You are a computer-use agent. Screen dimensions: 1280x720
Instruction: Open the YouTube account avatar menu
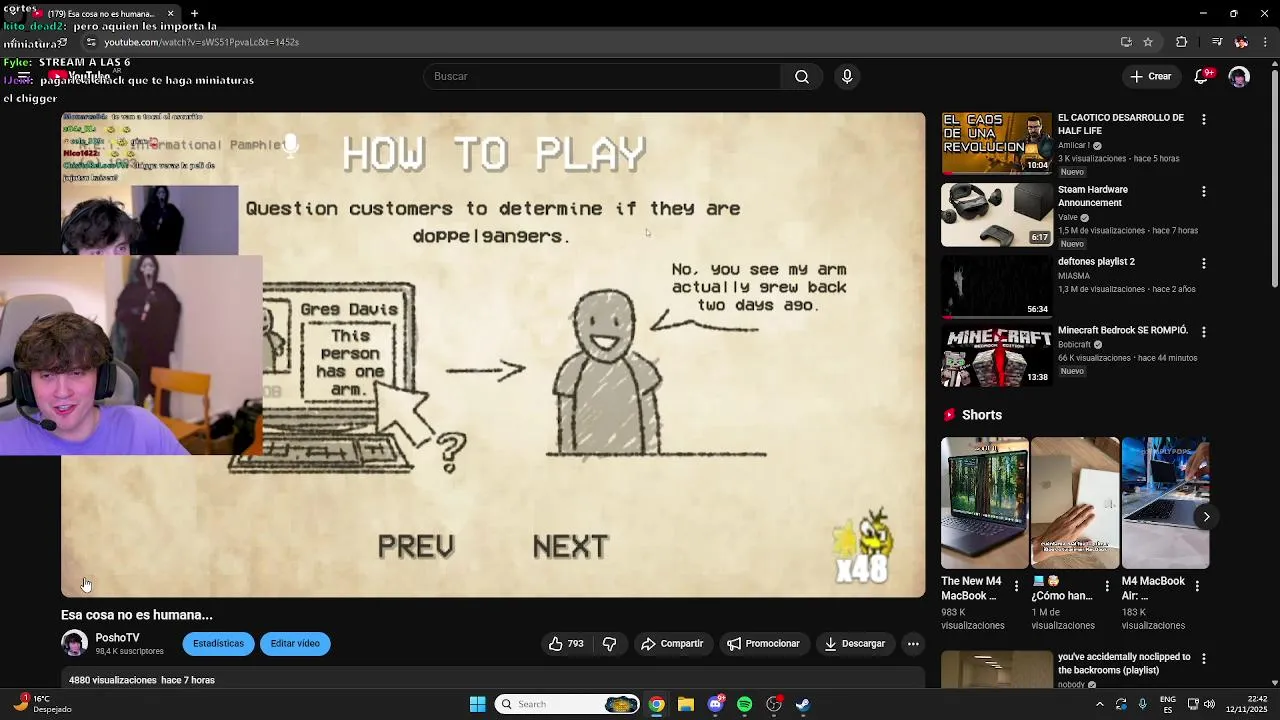pyautogui.click(x=1239, y=77)
